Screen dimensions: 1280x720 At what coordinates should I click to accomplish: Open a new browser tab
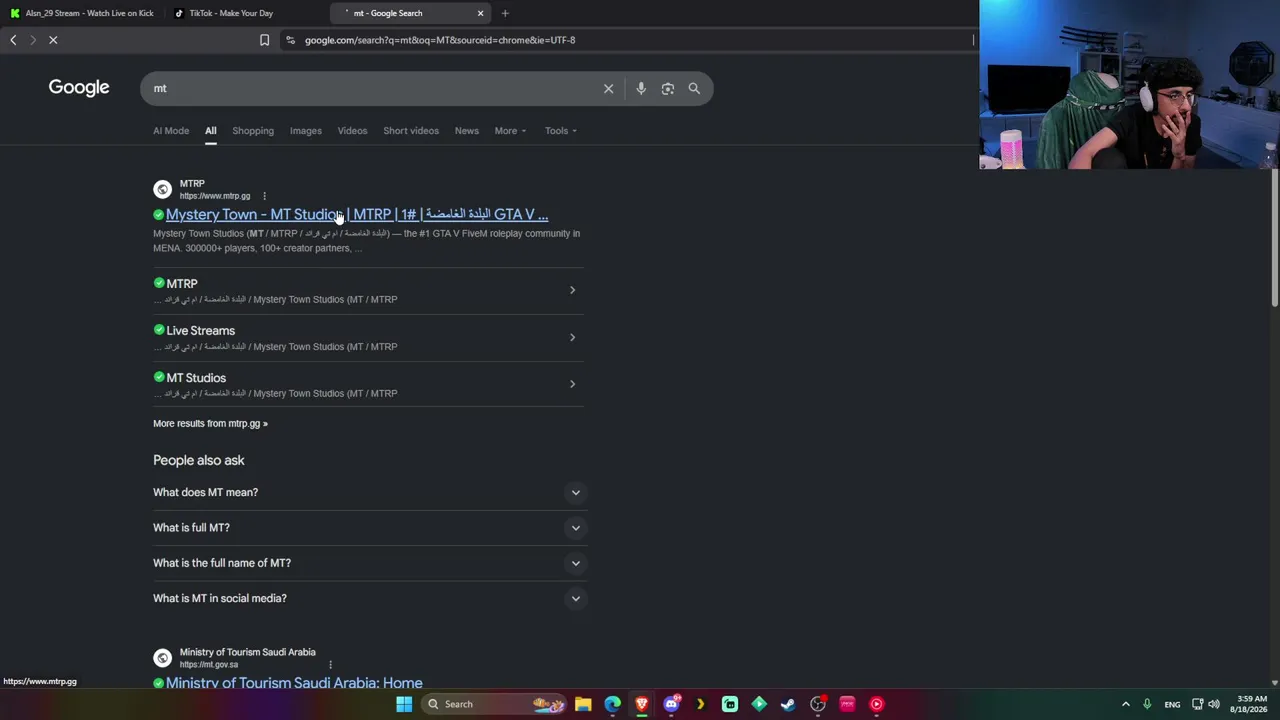click(x=505, y=13)
